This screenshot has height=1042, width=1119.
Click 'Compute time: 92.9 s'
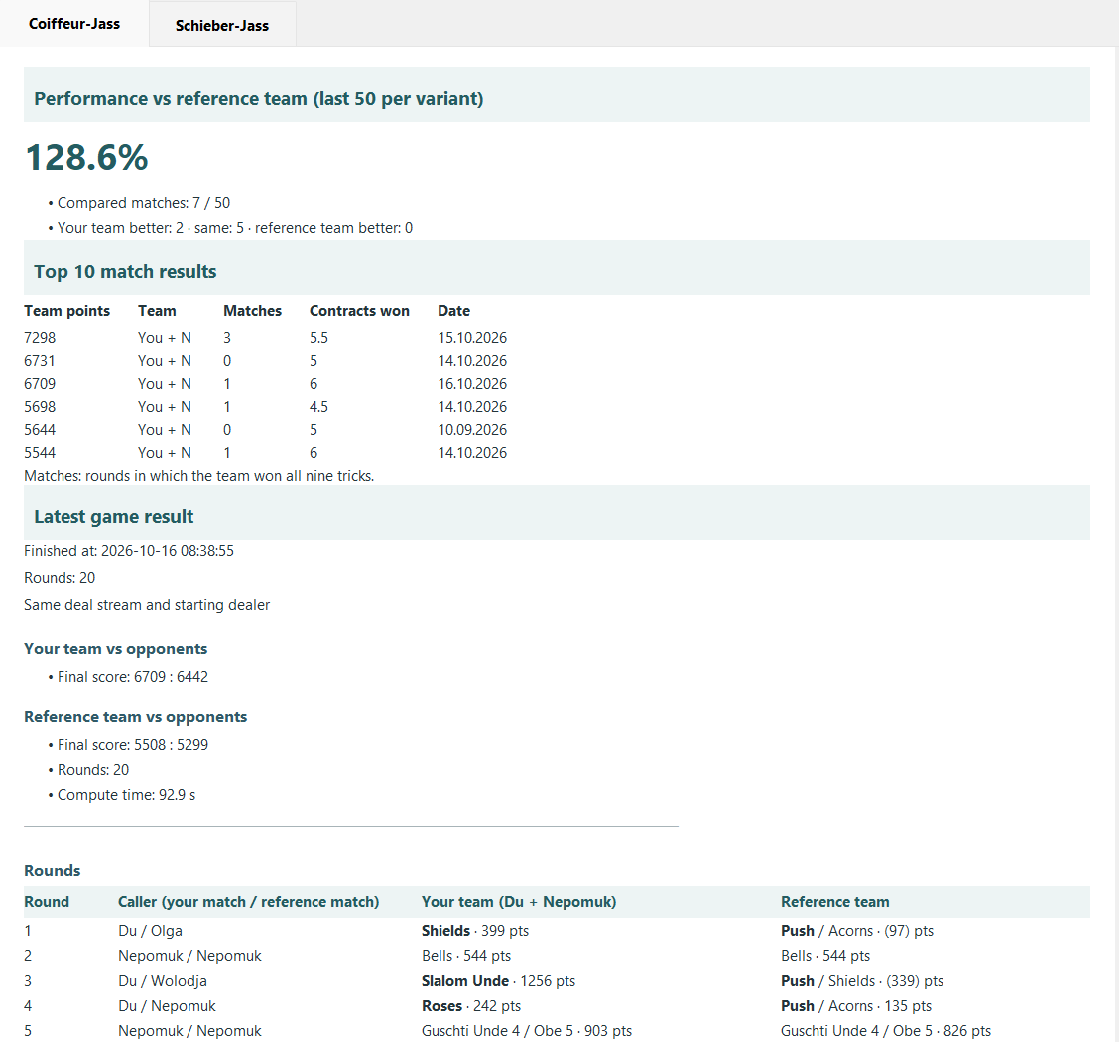(126, 795)
